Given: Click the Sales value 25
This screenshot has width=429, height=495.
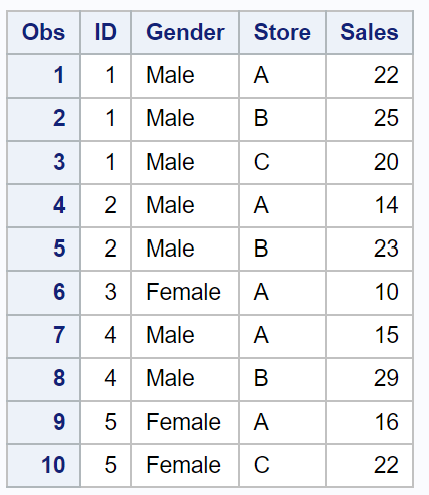Looking at the screenshot, I should [386, 118].
